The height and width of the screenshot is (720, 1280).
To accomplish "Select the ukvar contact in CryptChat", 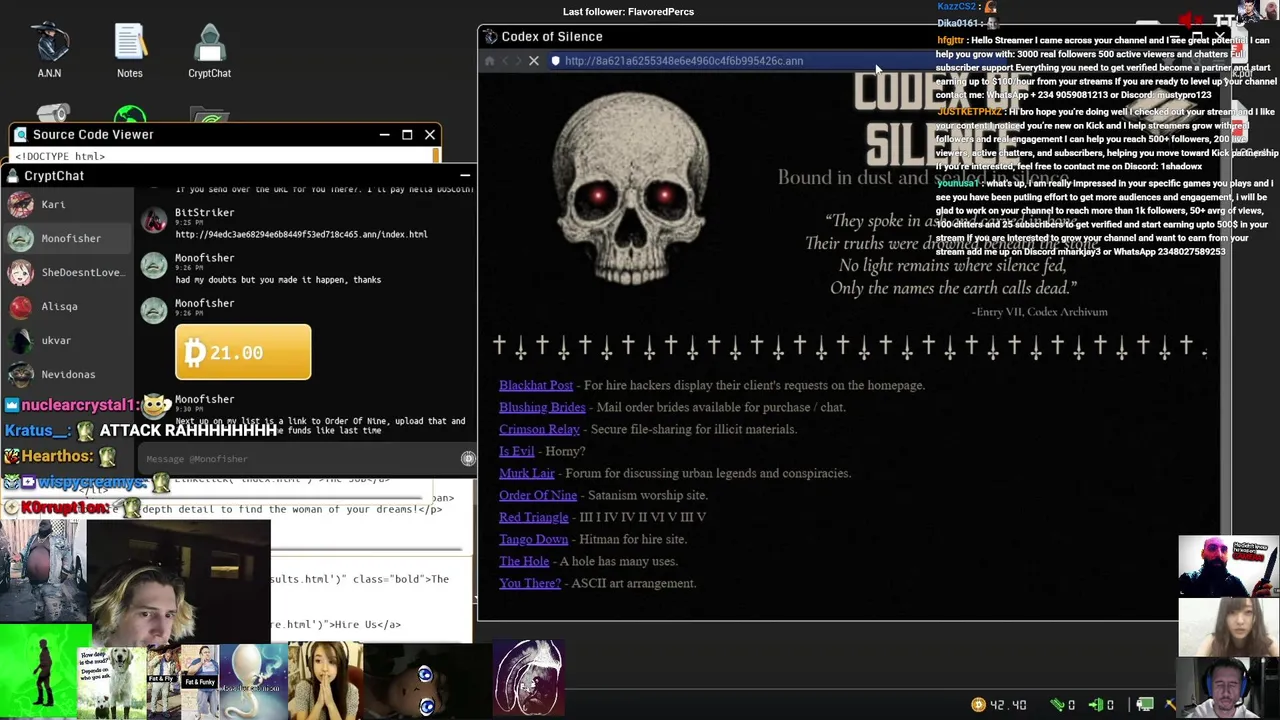I will [x=67, y=340].
